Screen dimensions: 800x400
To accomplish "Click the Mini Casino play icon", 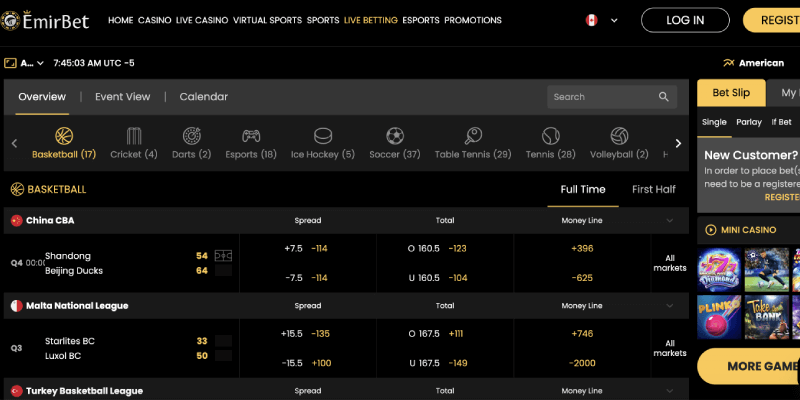I will (x=710, y=230).
